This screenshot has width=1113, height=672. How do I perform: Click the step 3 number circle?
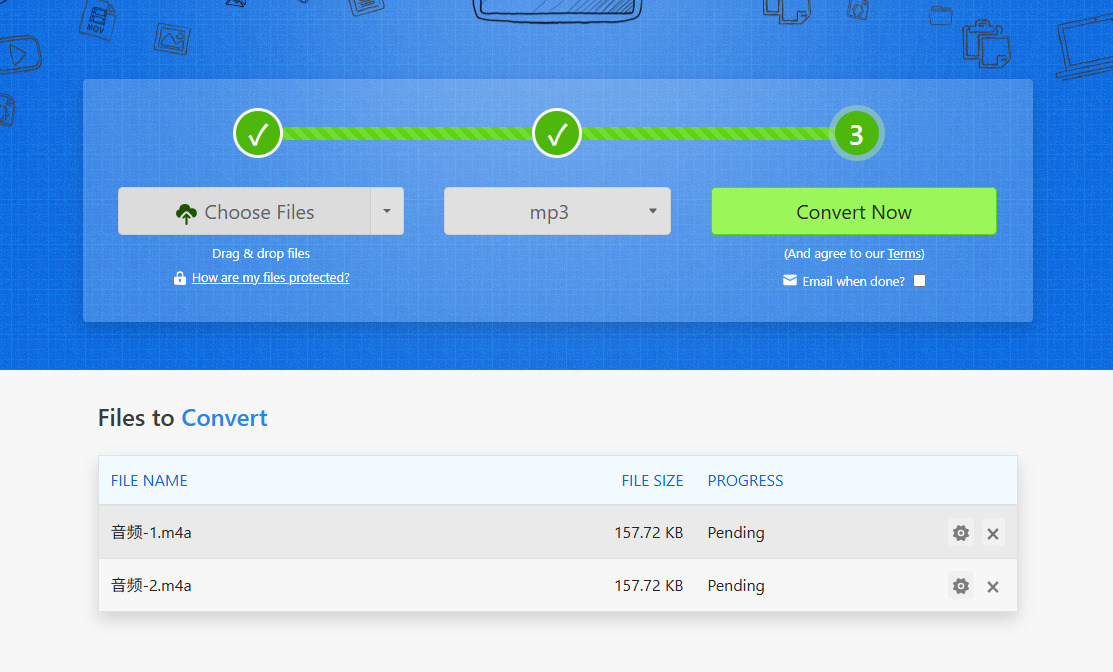click(857, 133)
